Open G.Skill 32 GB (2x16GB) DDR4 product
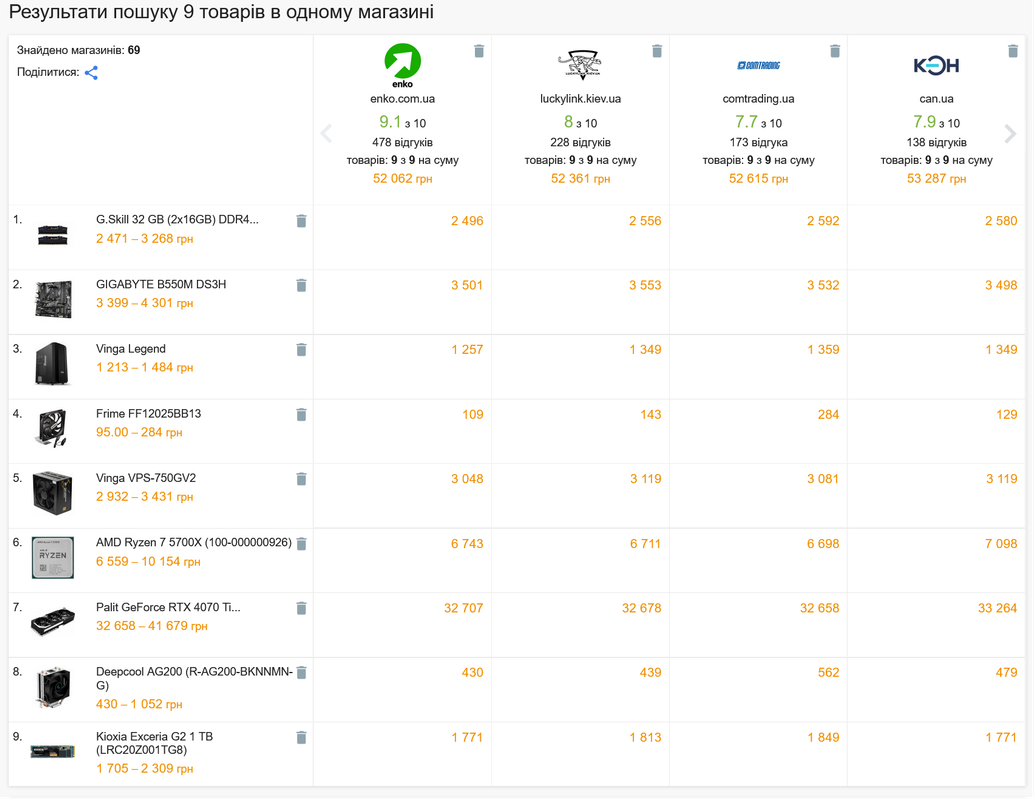 177,219
